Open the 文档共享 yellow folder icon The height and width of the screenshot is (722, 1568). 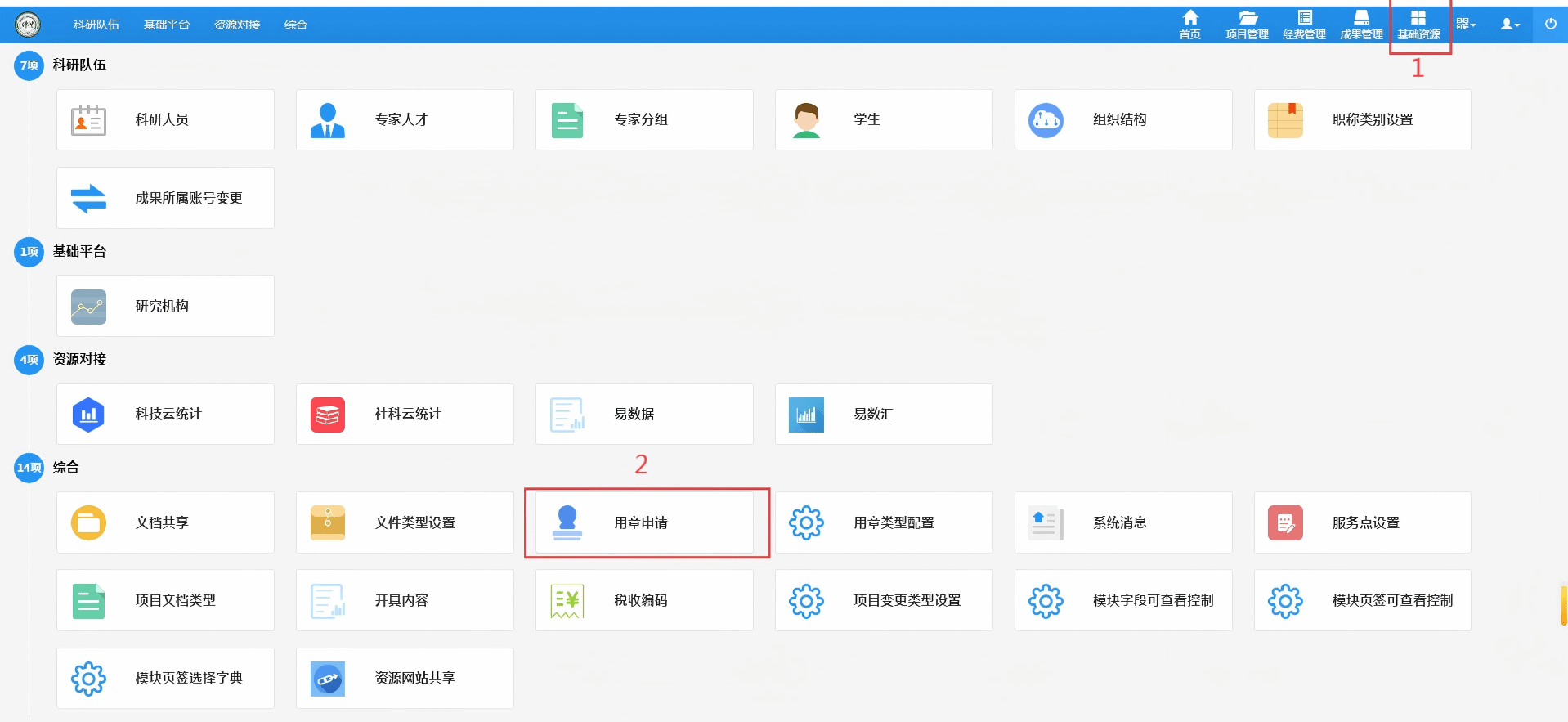88,522
